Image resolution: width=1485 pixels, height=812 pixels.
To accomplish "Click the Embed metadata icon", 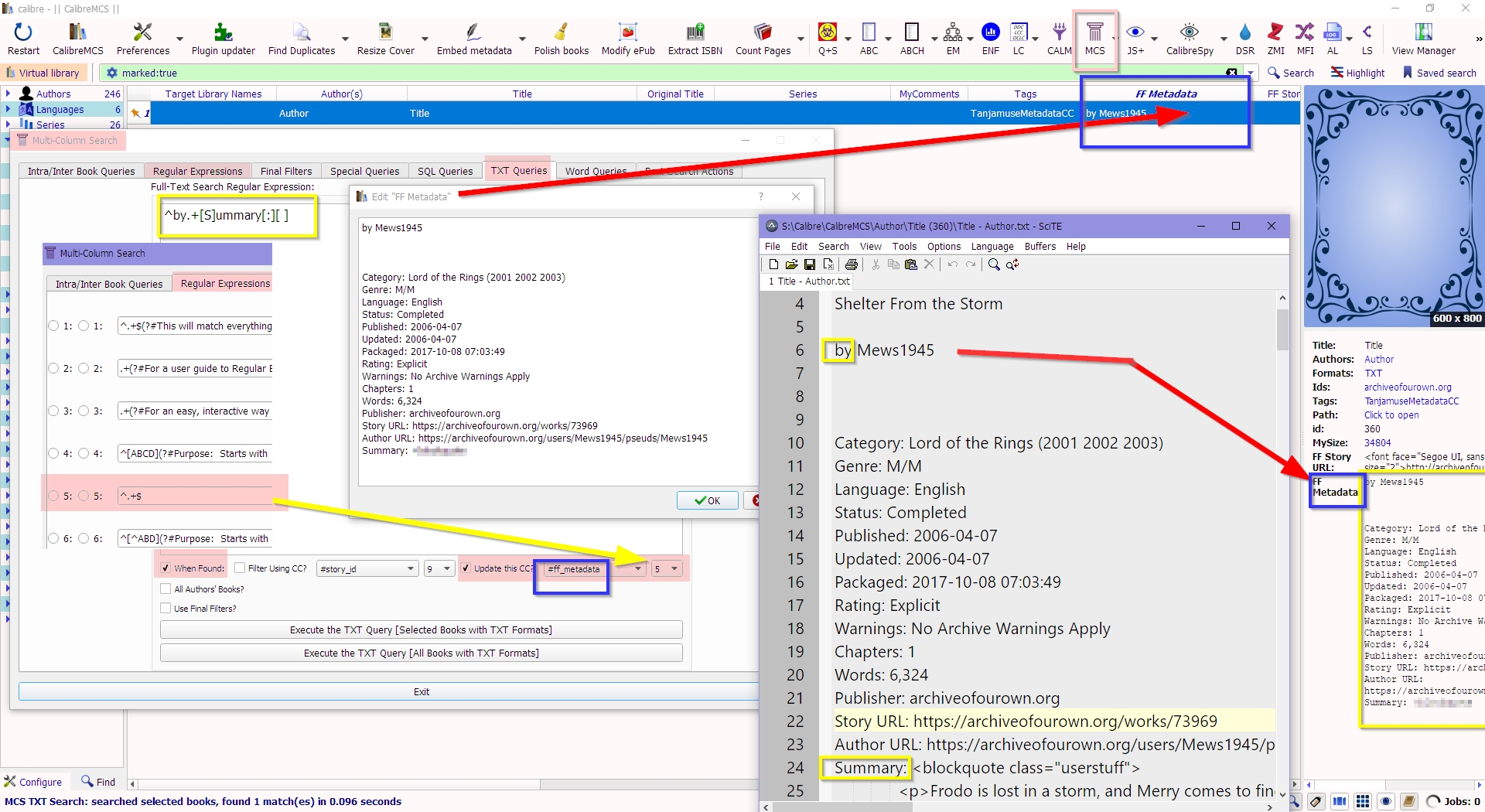I will (473, 32).
